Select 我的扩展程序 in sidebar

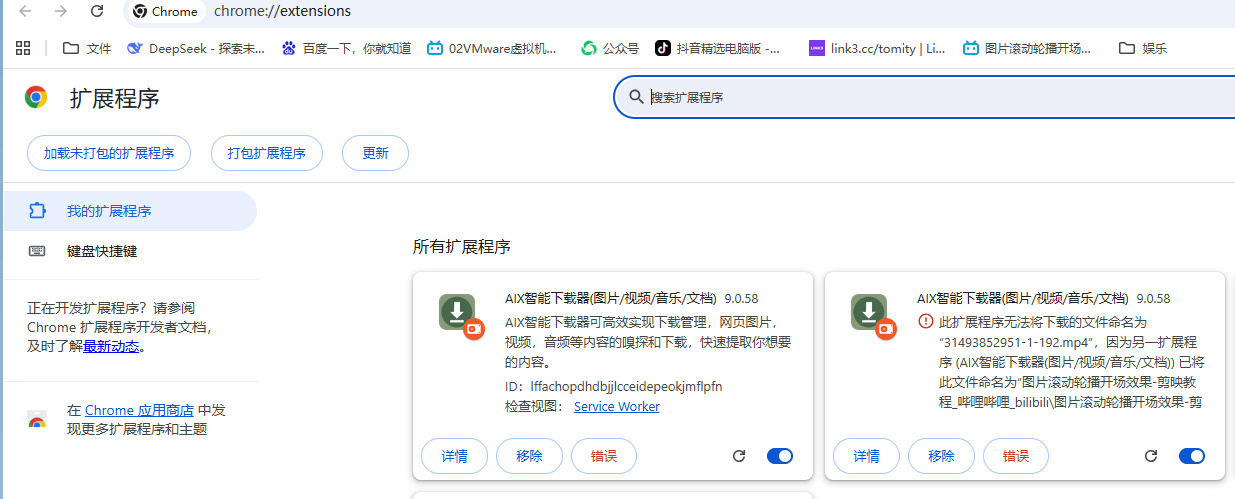point(129,211)
